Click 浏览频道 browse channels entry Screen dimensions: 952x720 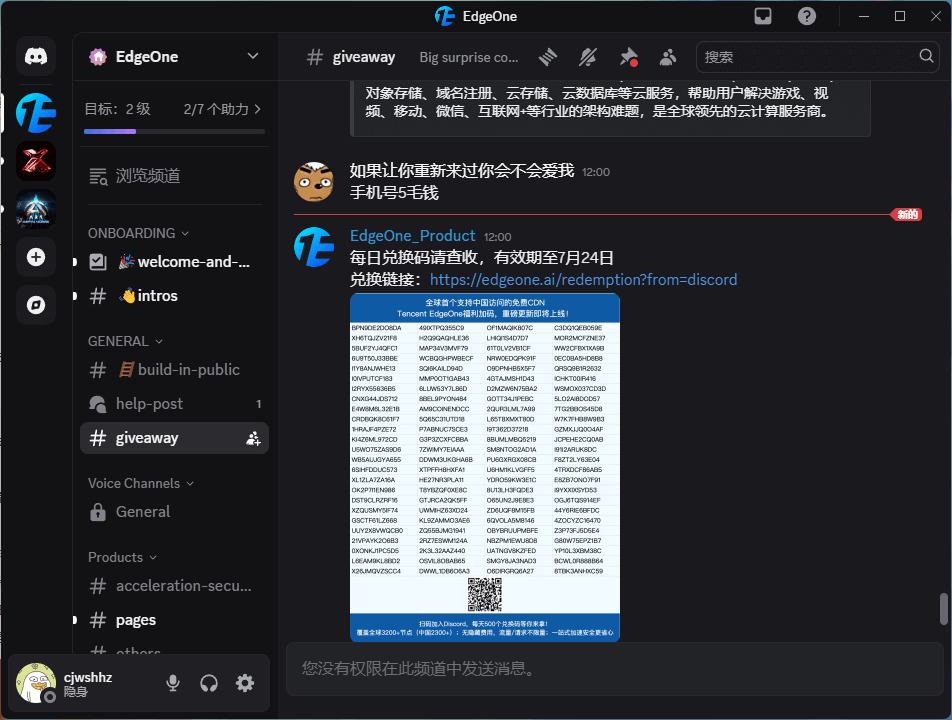click(x=174, y=176)
